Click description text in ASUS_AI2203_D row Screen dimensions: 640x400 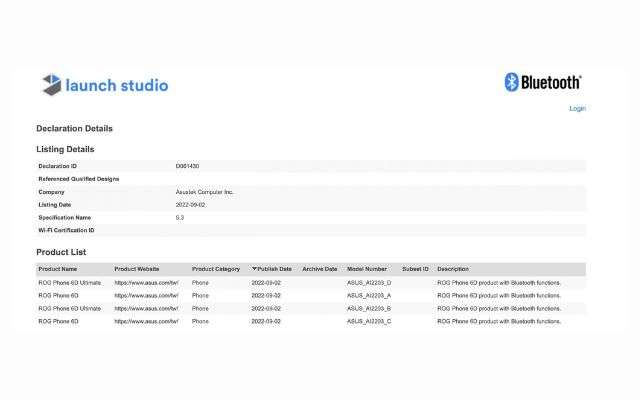point(499,283)
